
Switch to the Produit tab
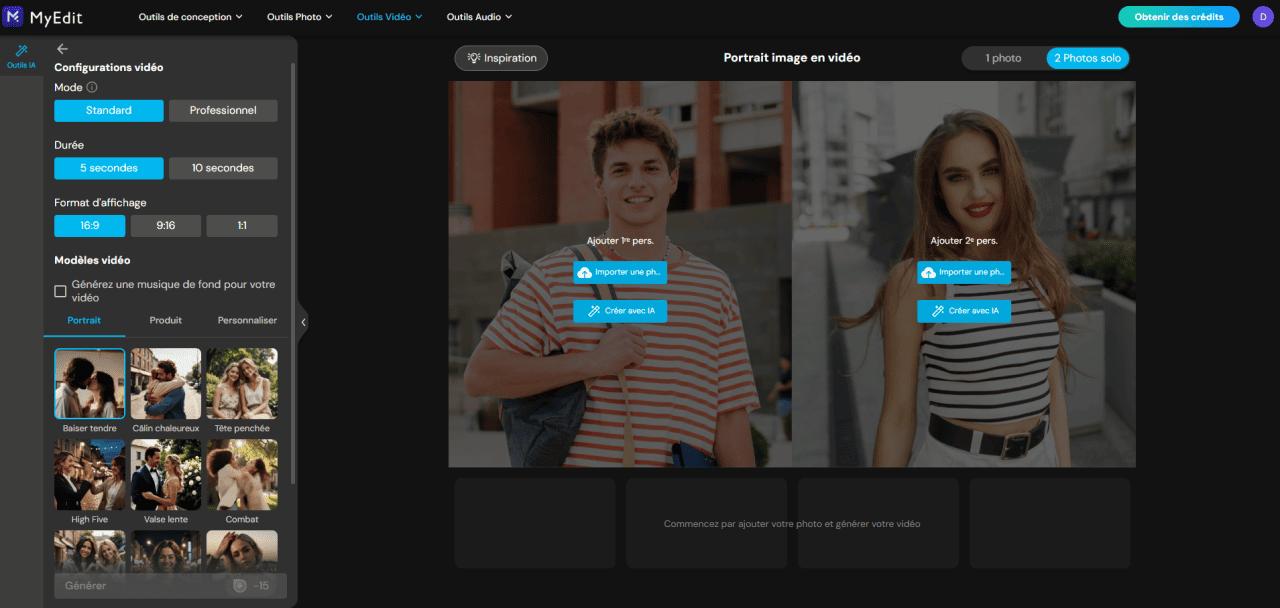(166, 321)
